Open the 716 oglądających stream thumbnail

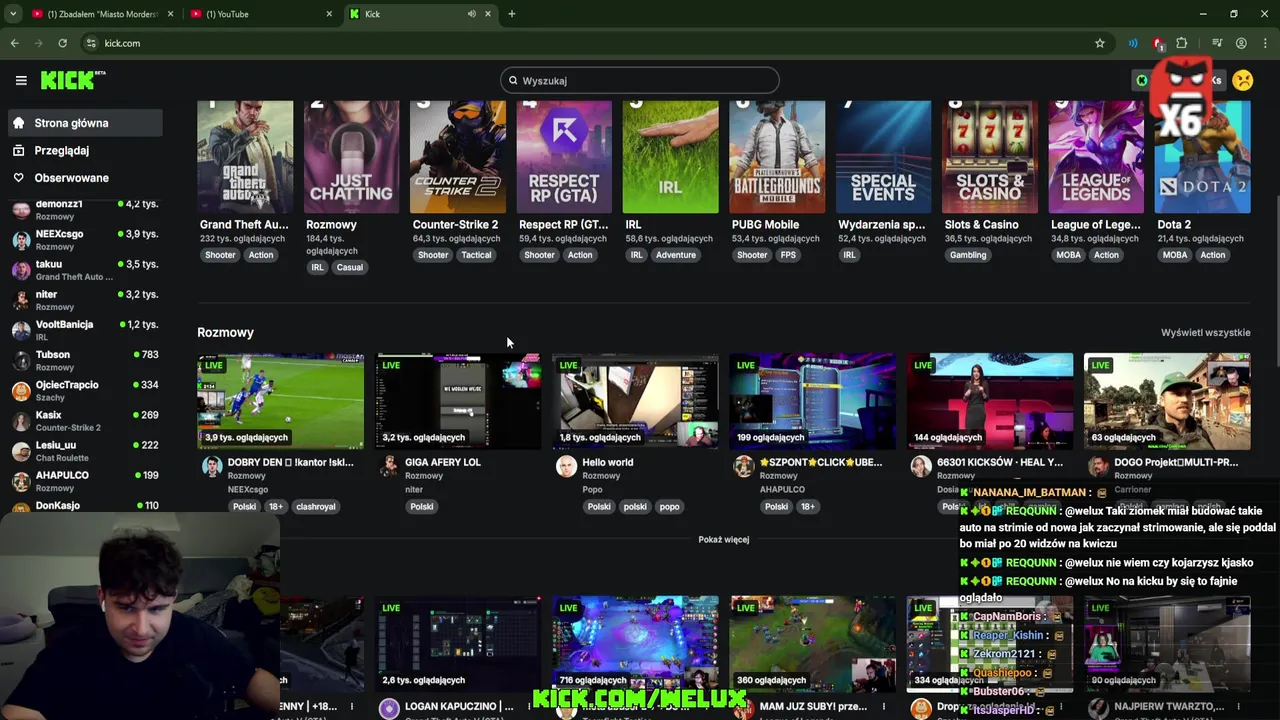pyautogui.click(x=635, y=644)
